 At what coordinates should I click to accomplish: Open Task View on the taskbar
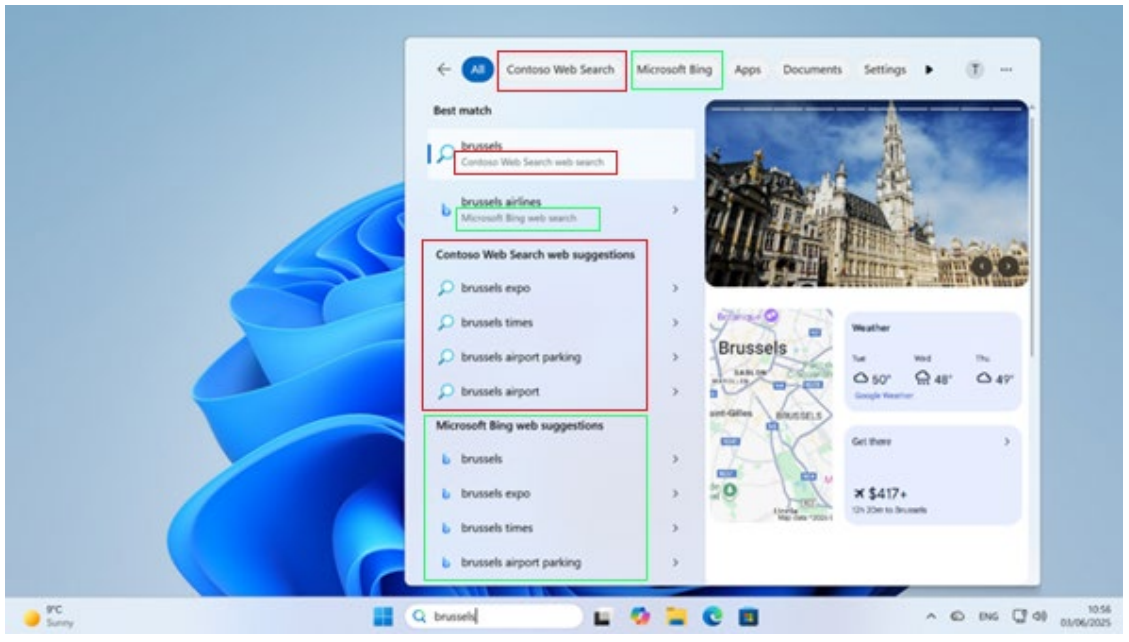point(603,617)
